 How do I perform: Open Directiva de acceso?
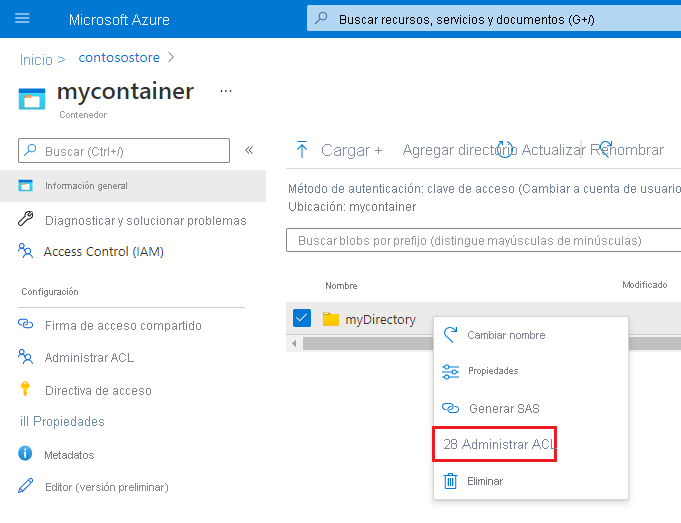(x=98, y=391)
